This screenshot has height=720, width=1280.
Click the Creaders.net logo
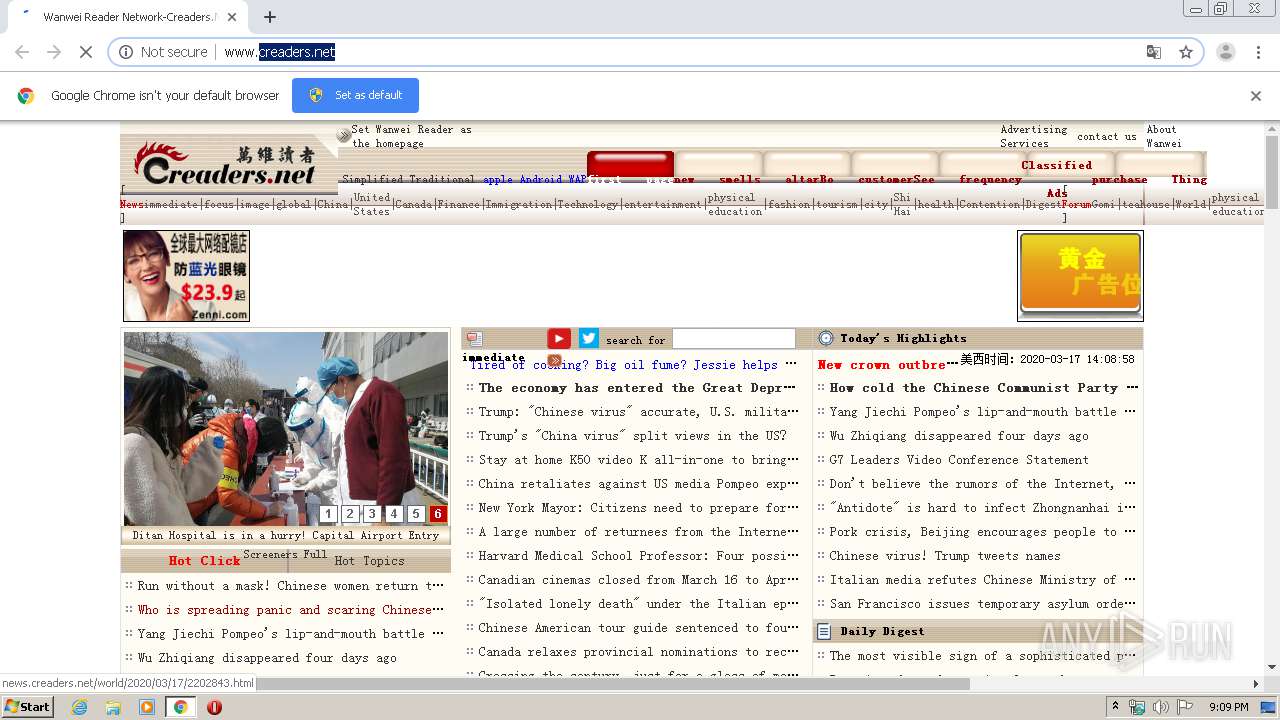pos(225,165)
